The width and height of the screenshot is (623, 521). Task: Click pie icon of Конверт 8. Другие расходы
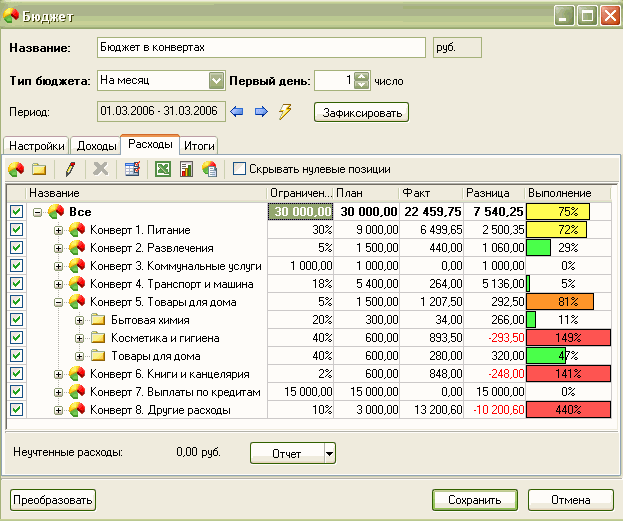[77, 410]
